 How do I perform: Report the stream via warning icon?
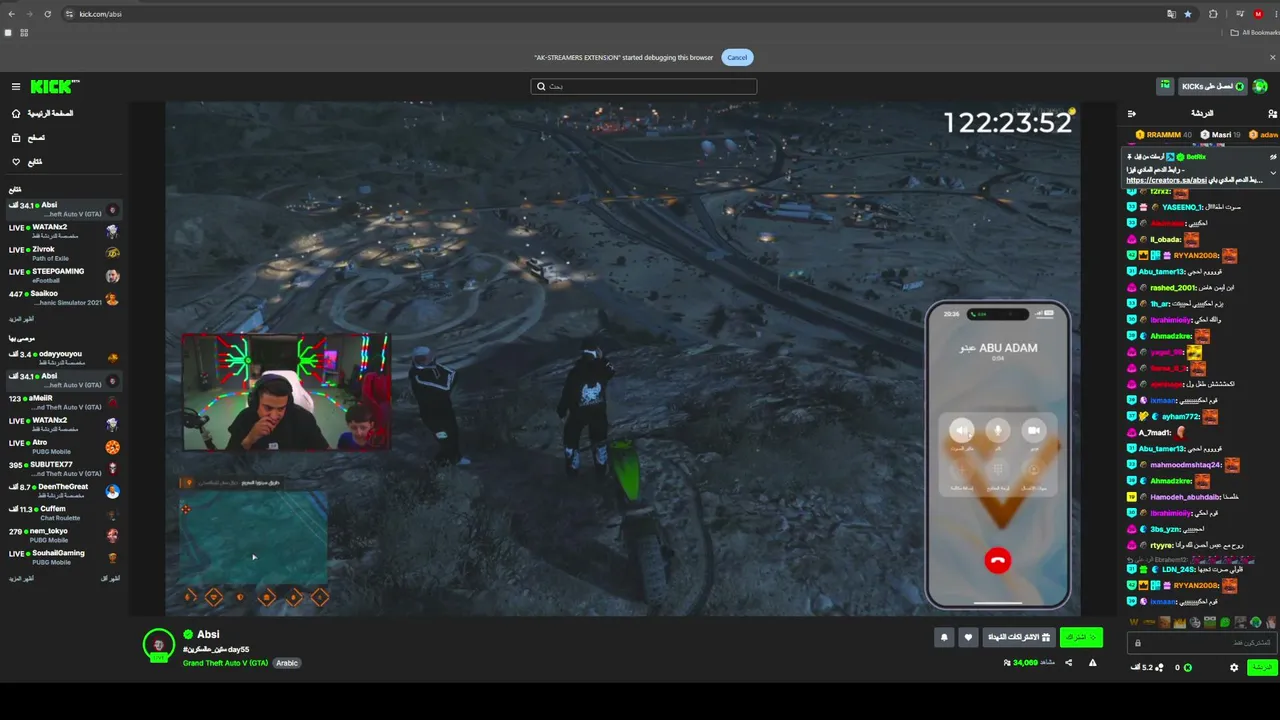[1092, 662]
